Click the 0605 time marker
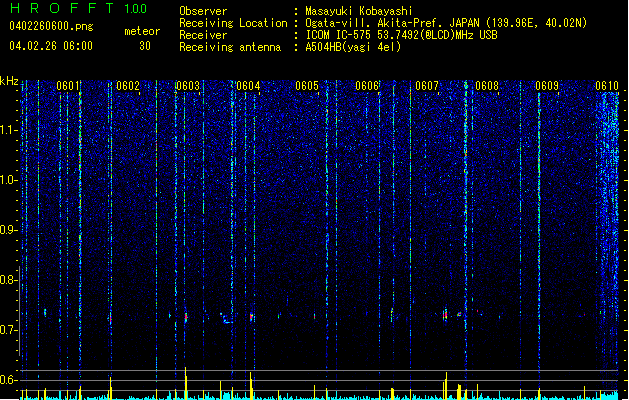 [x=307, y=86]
